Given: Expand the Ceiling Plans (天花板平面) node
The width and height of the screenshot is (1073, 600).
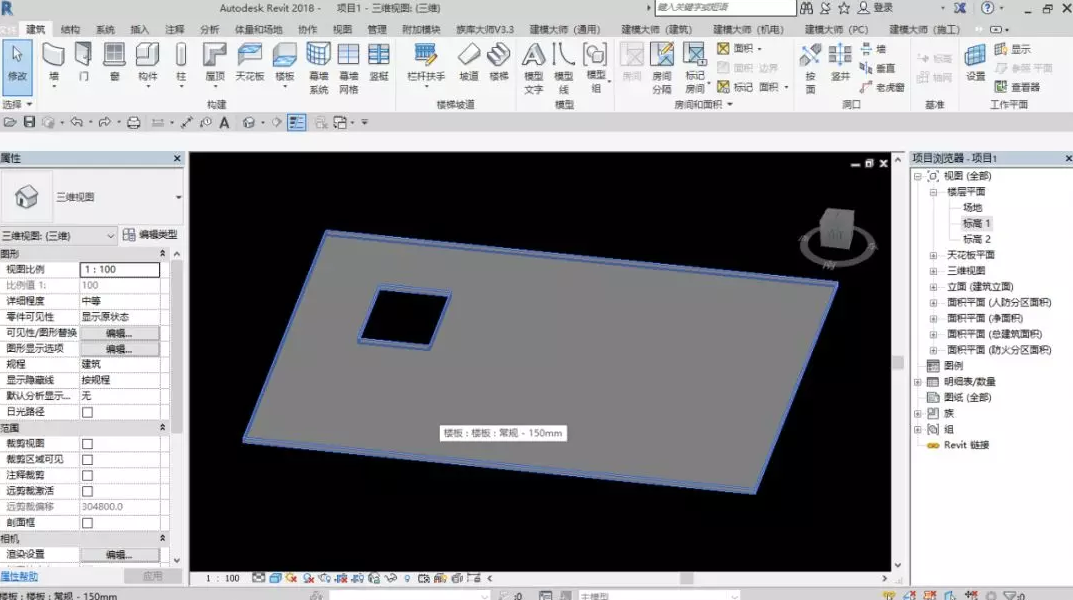Looking at the screenshot, I should [x=933, y=255].
